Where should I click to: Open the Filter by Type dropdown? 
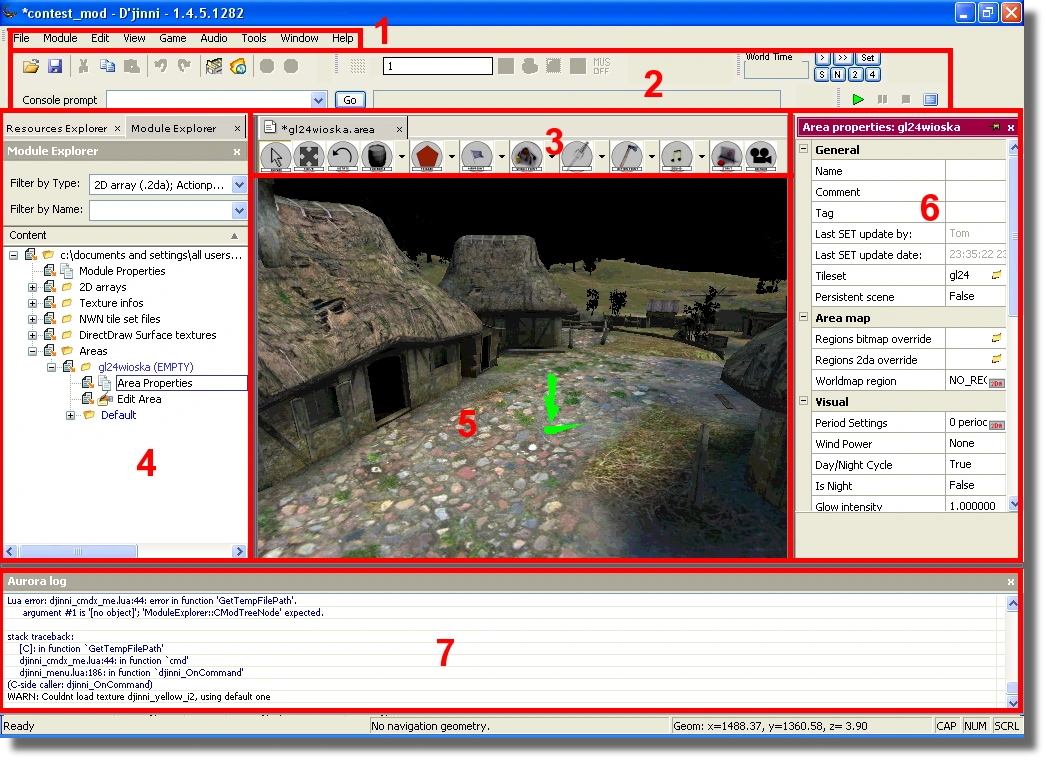[239, 184]
